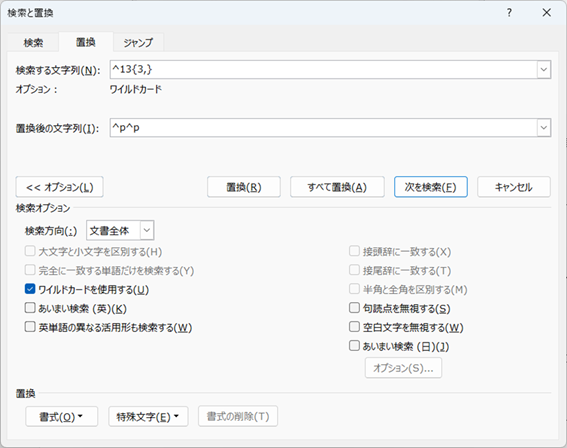
Task: Enable 句読点を無視する checkbox
Action: point(354,308)
